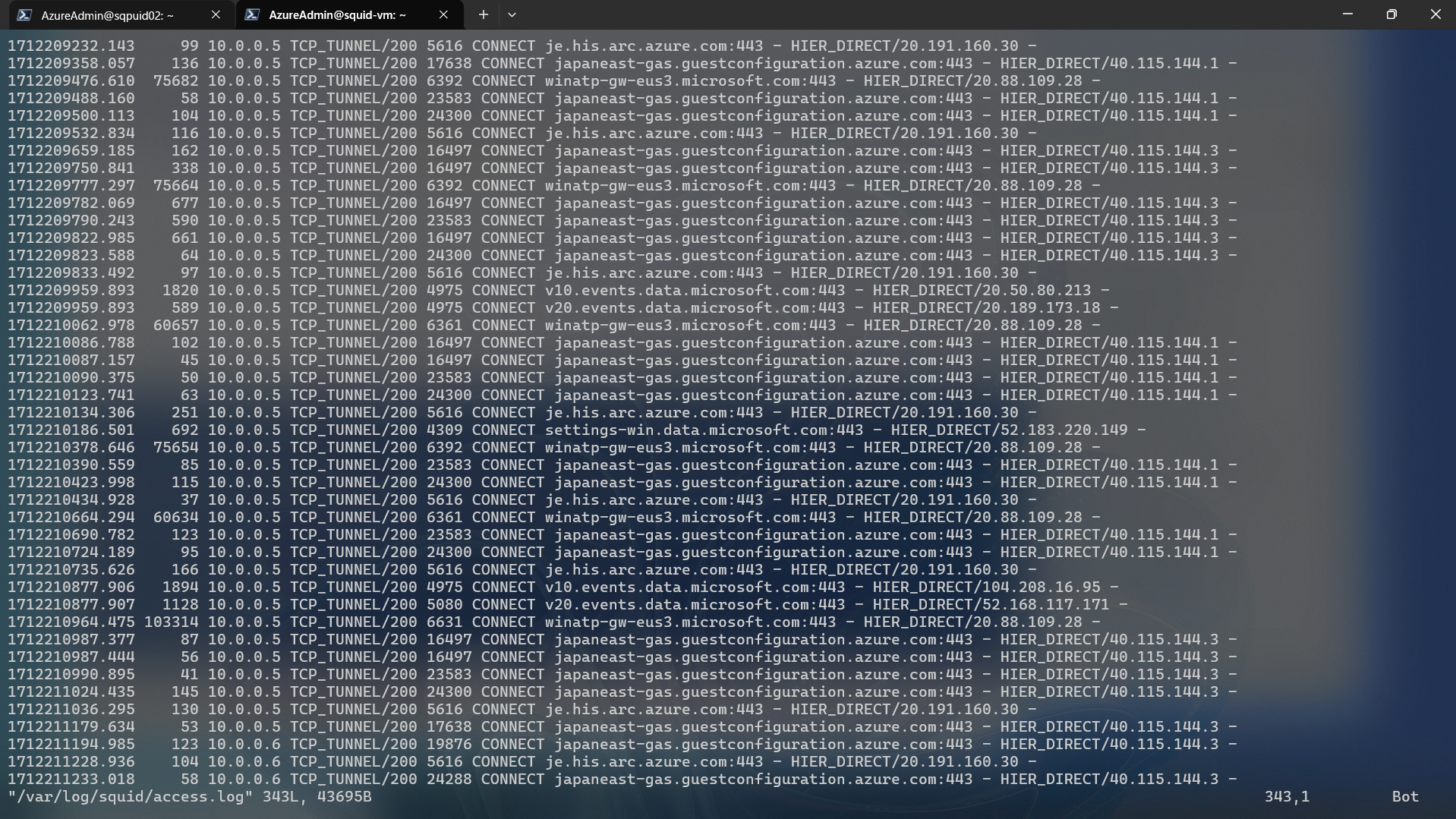Restore down the terminal window
Image resolution: width=1456 pixels, height=819 pixels.
1391,14
